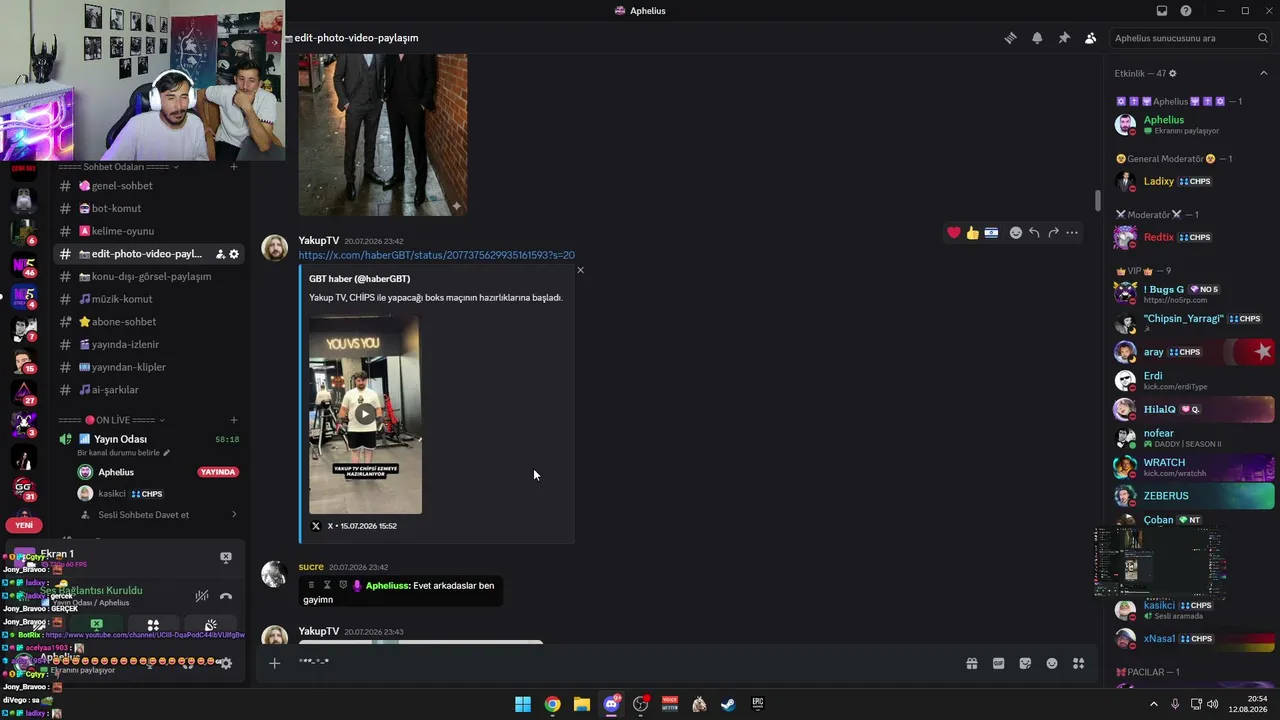Send a gift via gift icon

click(971, 663)
